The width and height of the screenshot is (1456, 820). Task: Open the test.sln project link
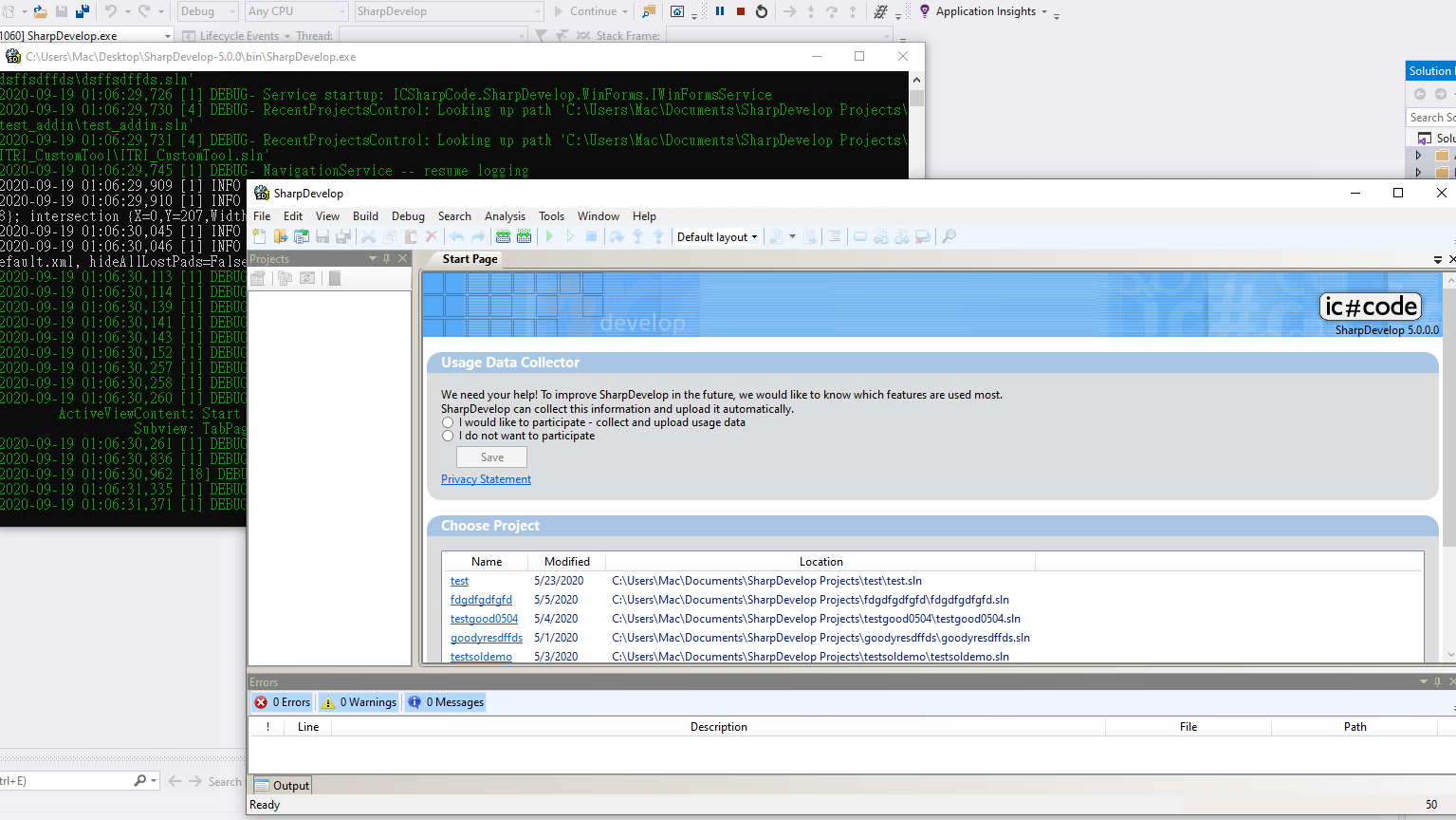tap(459, 580)
